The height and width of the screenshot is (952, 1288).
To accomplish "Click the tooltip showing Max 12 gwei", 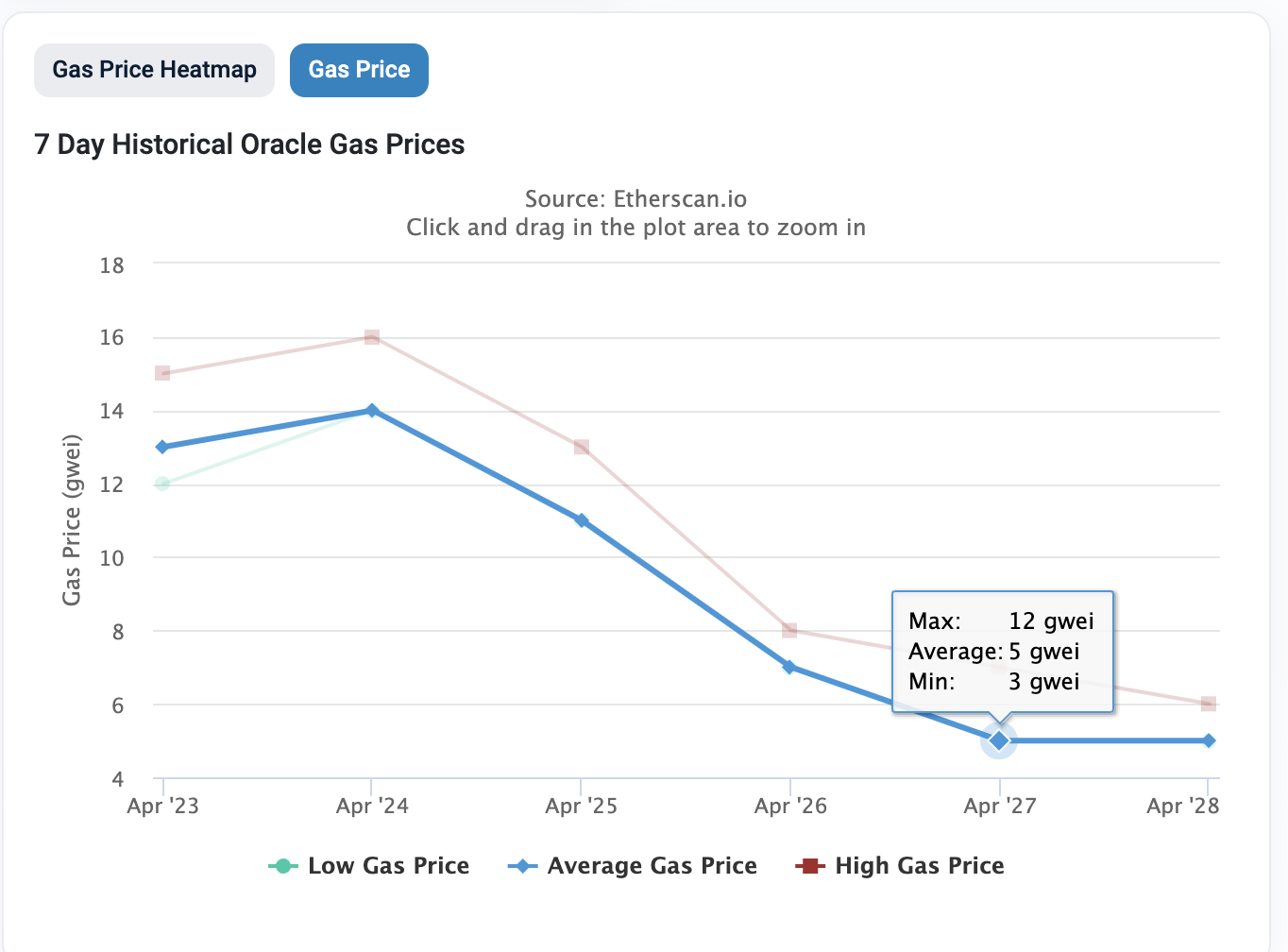I will coord(1003,652).
